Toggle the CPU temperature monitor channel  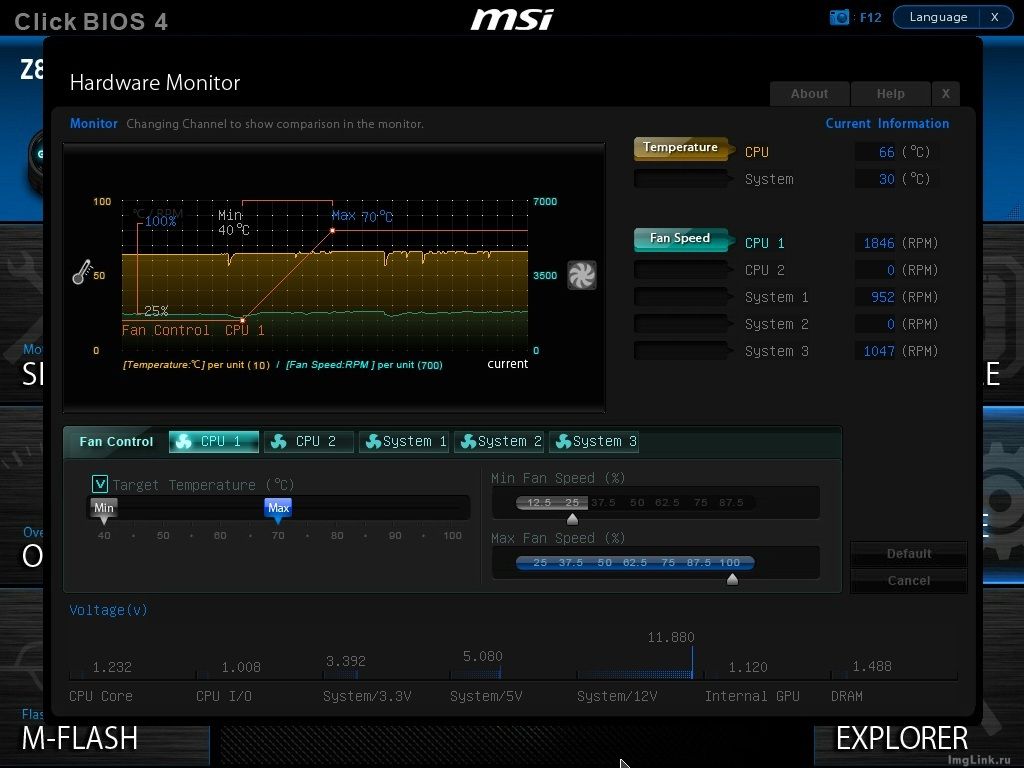click(x=681, y=149)
